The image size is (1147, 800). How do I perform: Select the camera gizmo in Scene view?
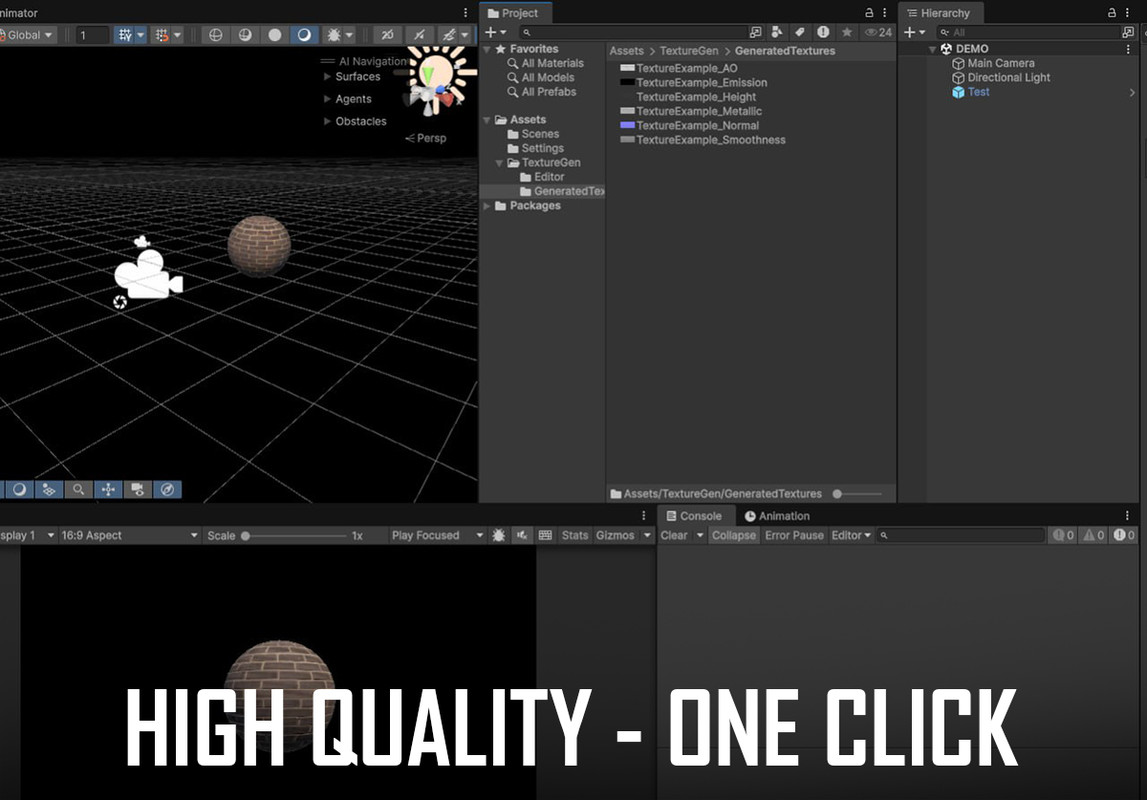(148, 275)
